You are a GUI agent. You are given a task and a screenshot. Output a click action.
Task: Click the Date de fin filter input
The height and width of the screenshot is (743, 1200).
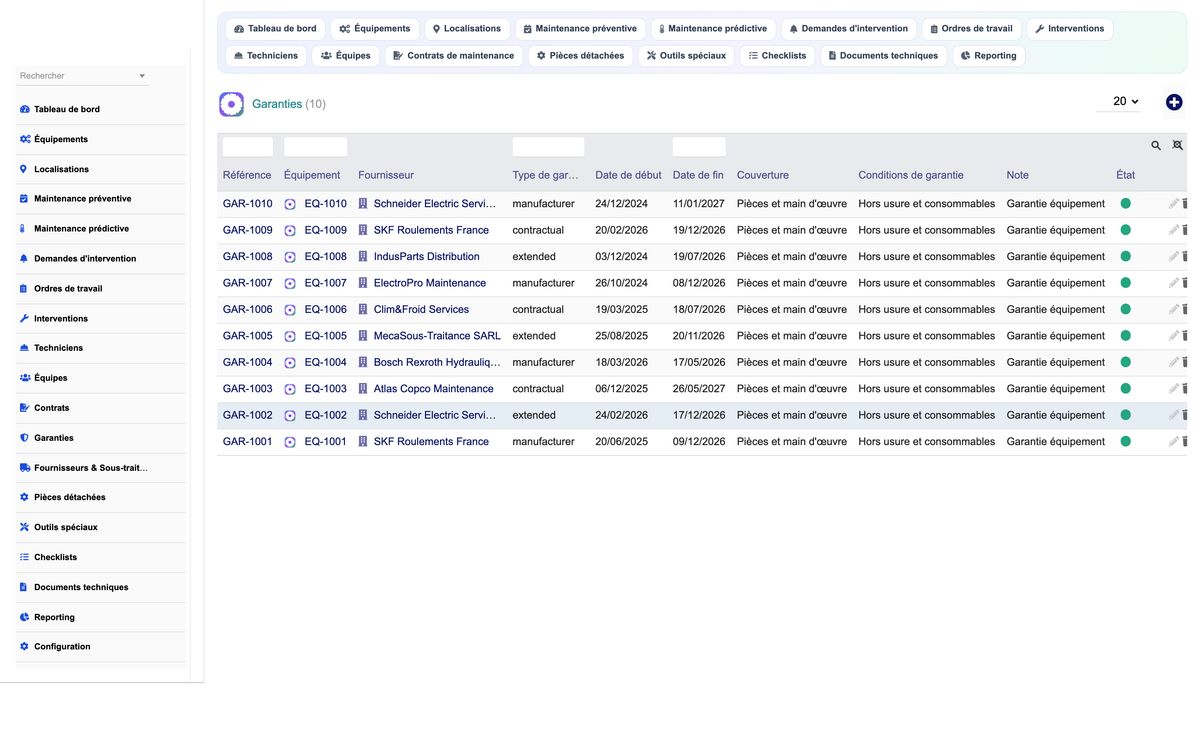699,146
